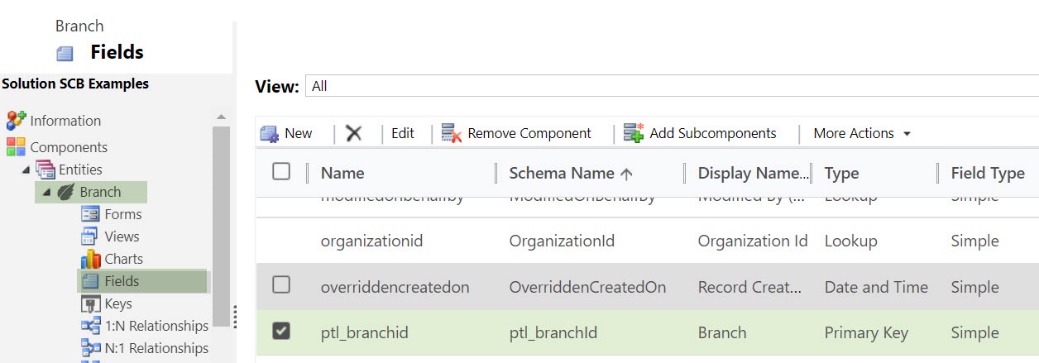Click the 1:N Relationships icon
This screenshot has height=363, width=1039.
coord(90,326)
